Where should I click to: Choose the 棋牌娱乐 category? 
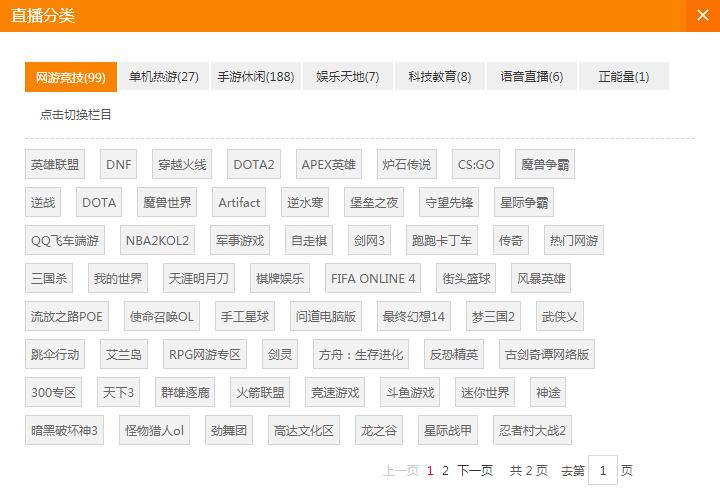[280, 278]
